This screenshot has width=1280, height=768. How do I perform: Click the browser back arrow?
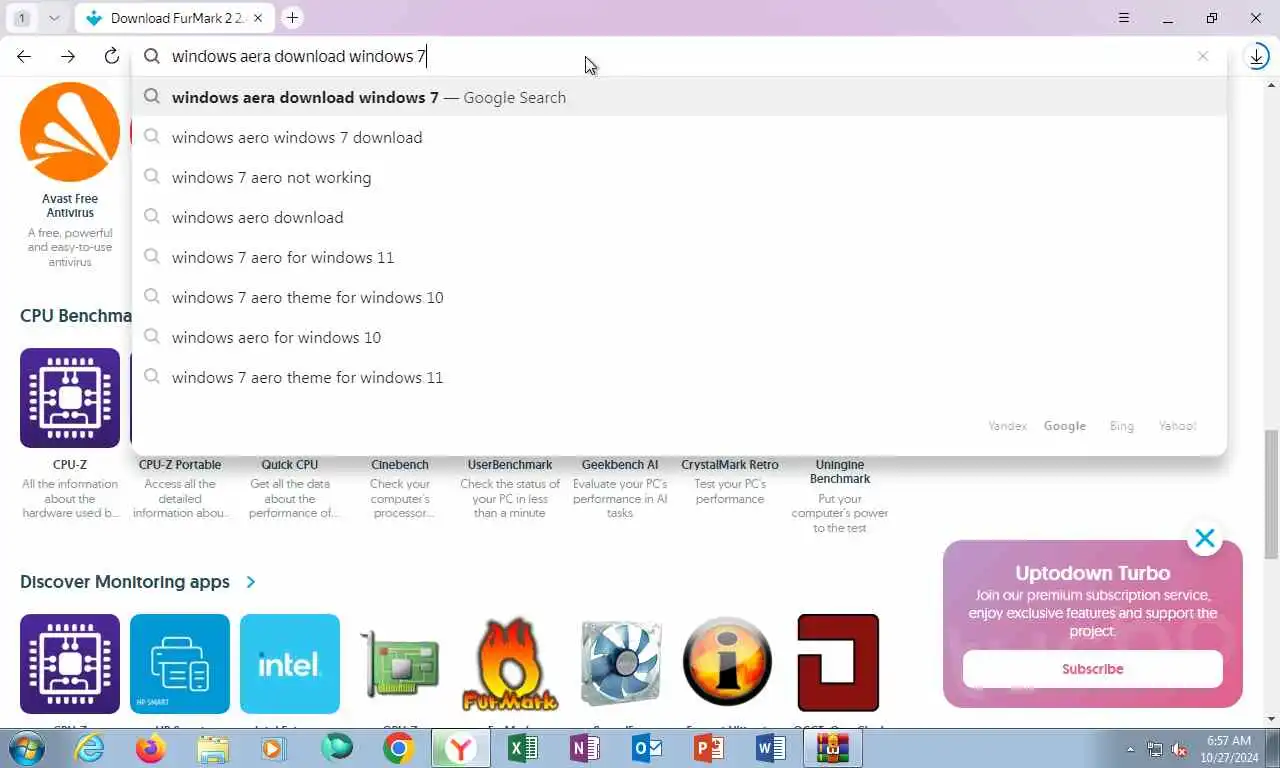pyautogui.click(x=24, y=57)
